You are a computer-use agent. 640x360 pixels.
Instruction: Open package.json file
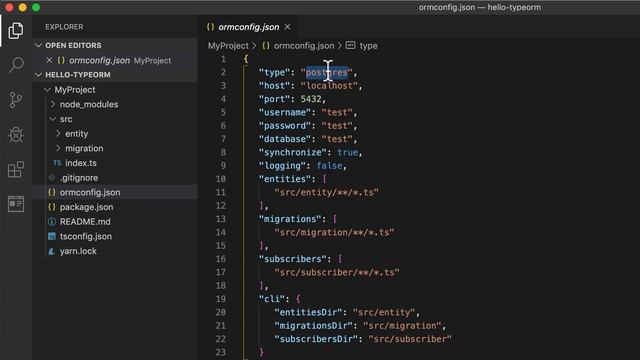[87, 207]
